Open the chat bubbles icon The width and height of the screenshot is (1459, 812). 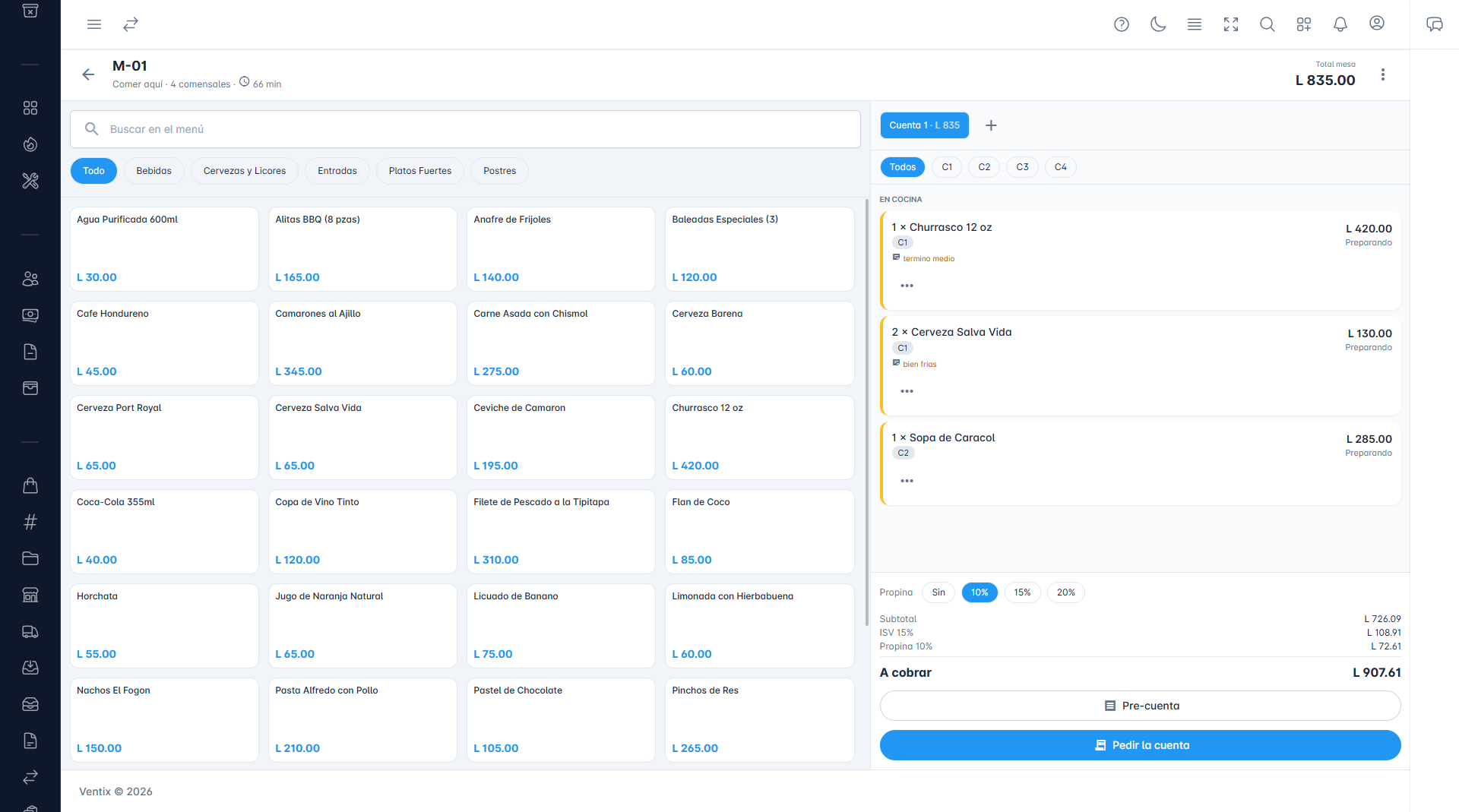(1435, 24)
